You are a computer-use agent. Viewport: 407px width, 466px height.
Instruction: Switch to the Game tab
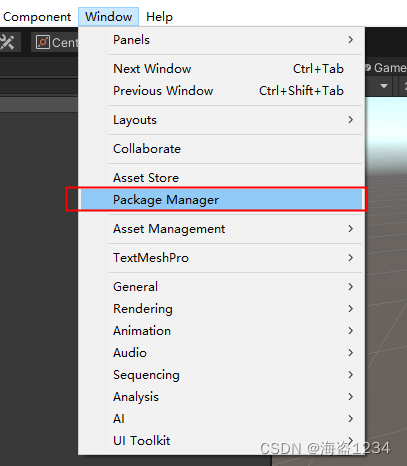pyautogui.click(x=386, y=68)
